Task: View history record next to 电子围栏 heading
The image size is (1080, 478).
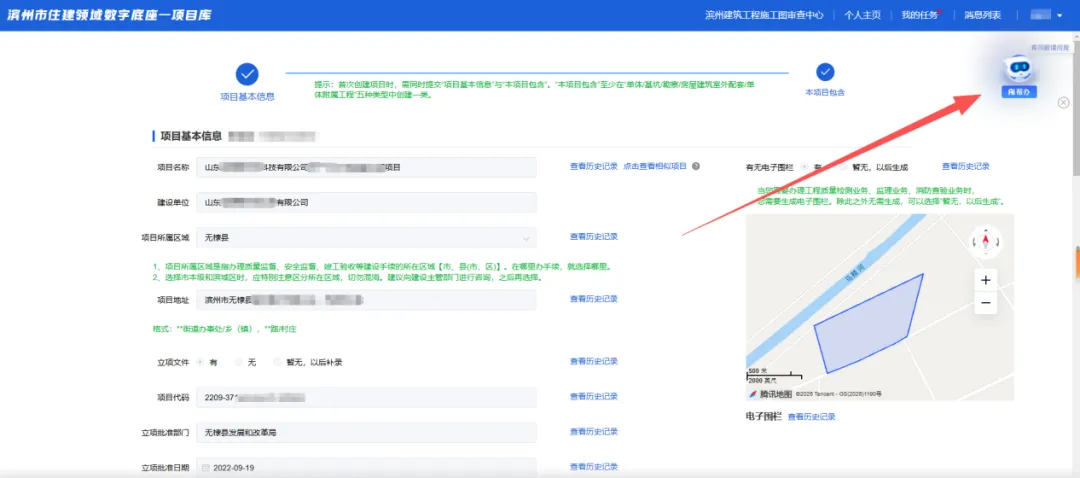Action: point(811,417)
